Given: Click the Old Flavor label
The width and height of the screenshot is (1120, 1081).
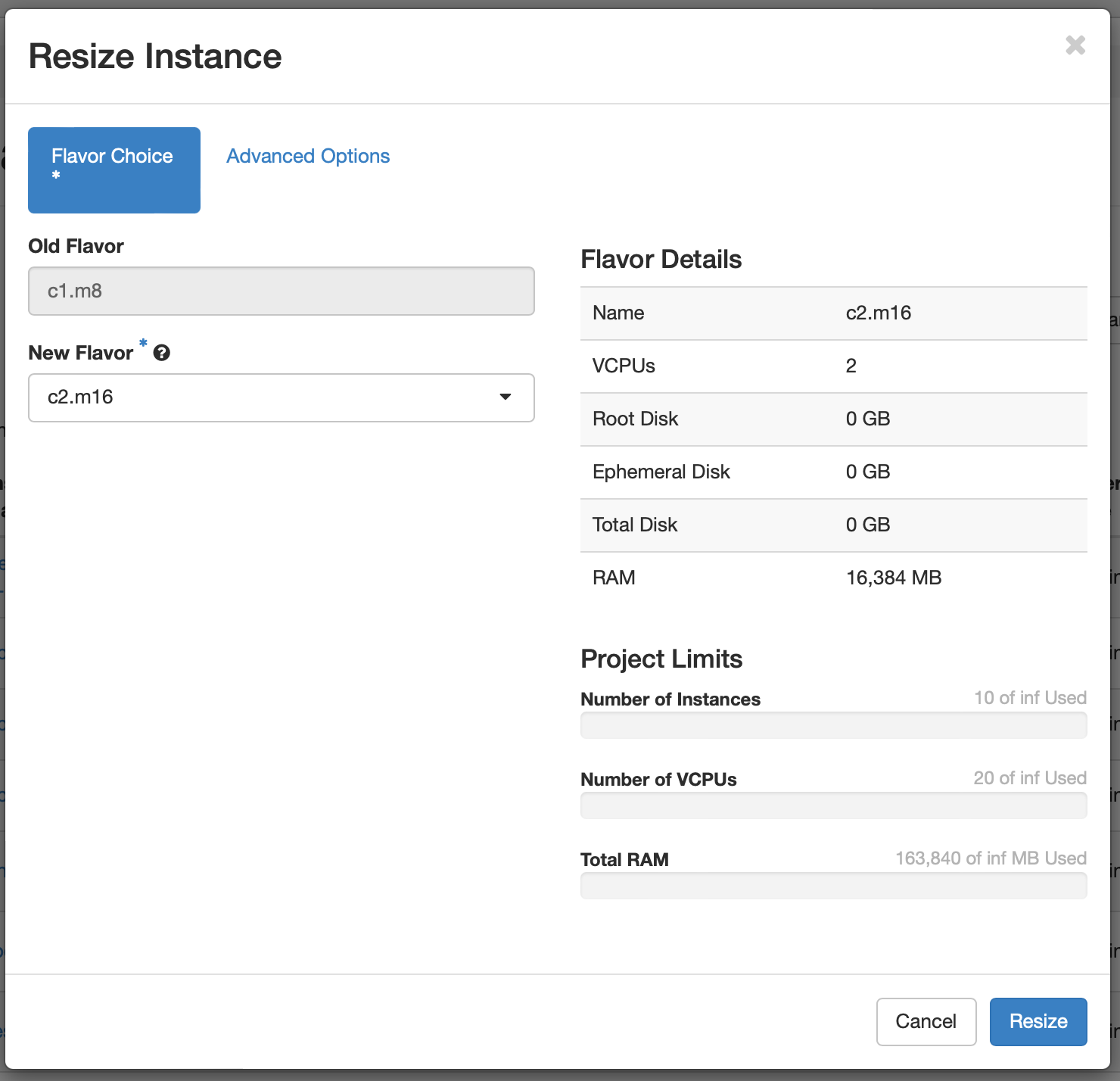Looking at the screenshot, I should coord(76,246).
